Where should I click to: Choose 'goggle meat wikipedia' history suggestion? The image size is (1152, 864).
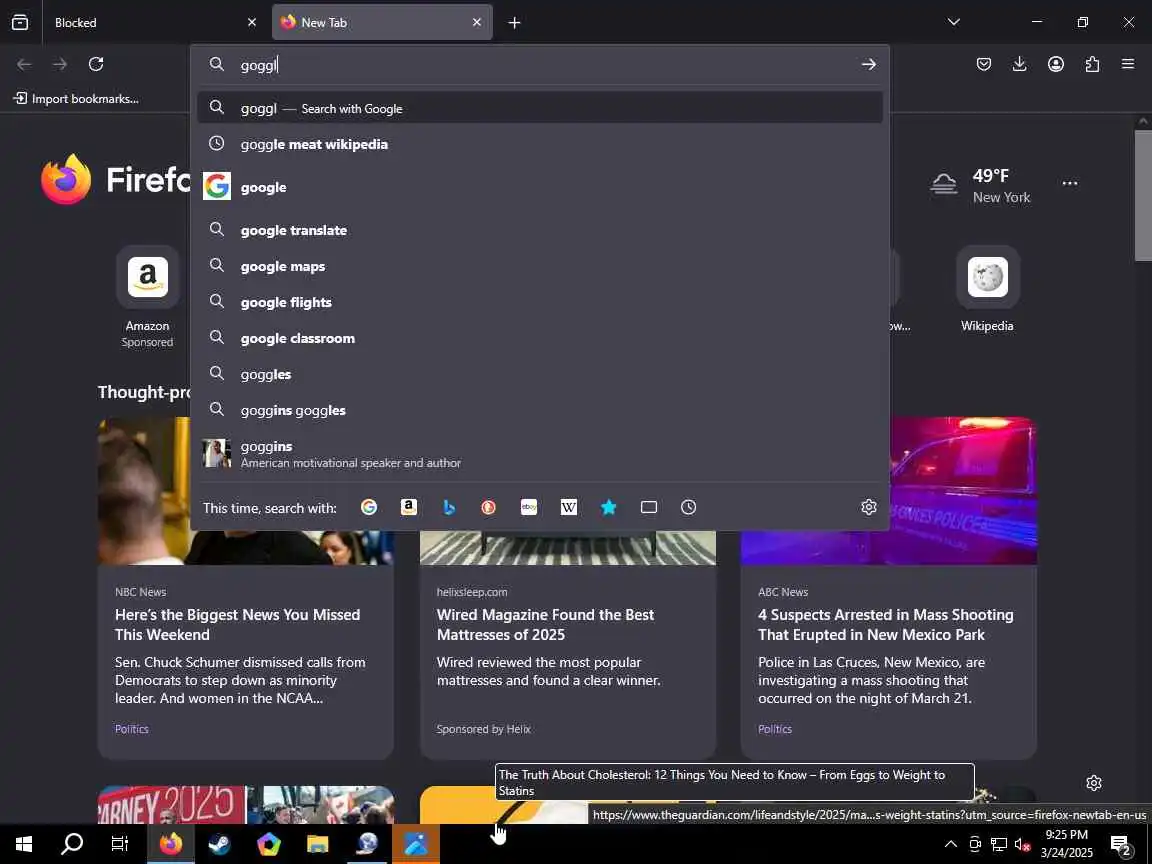point(540,144)
